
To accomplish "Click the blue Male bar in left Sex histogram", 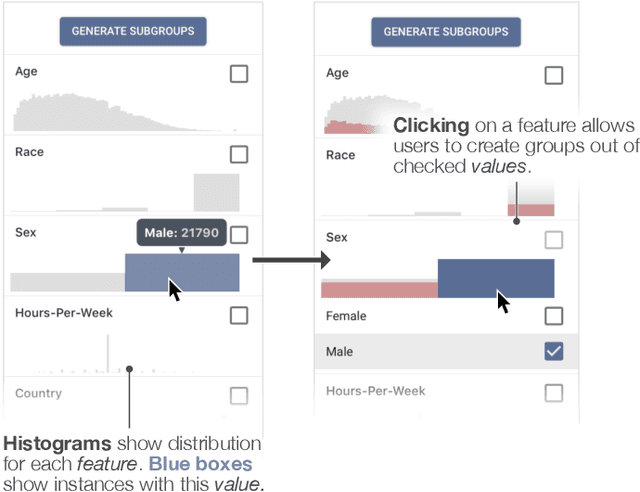I will pyautogui.click(x=182, y=272).
